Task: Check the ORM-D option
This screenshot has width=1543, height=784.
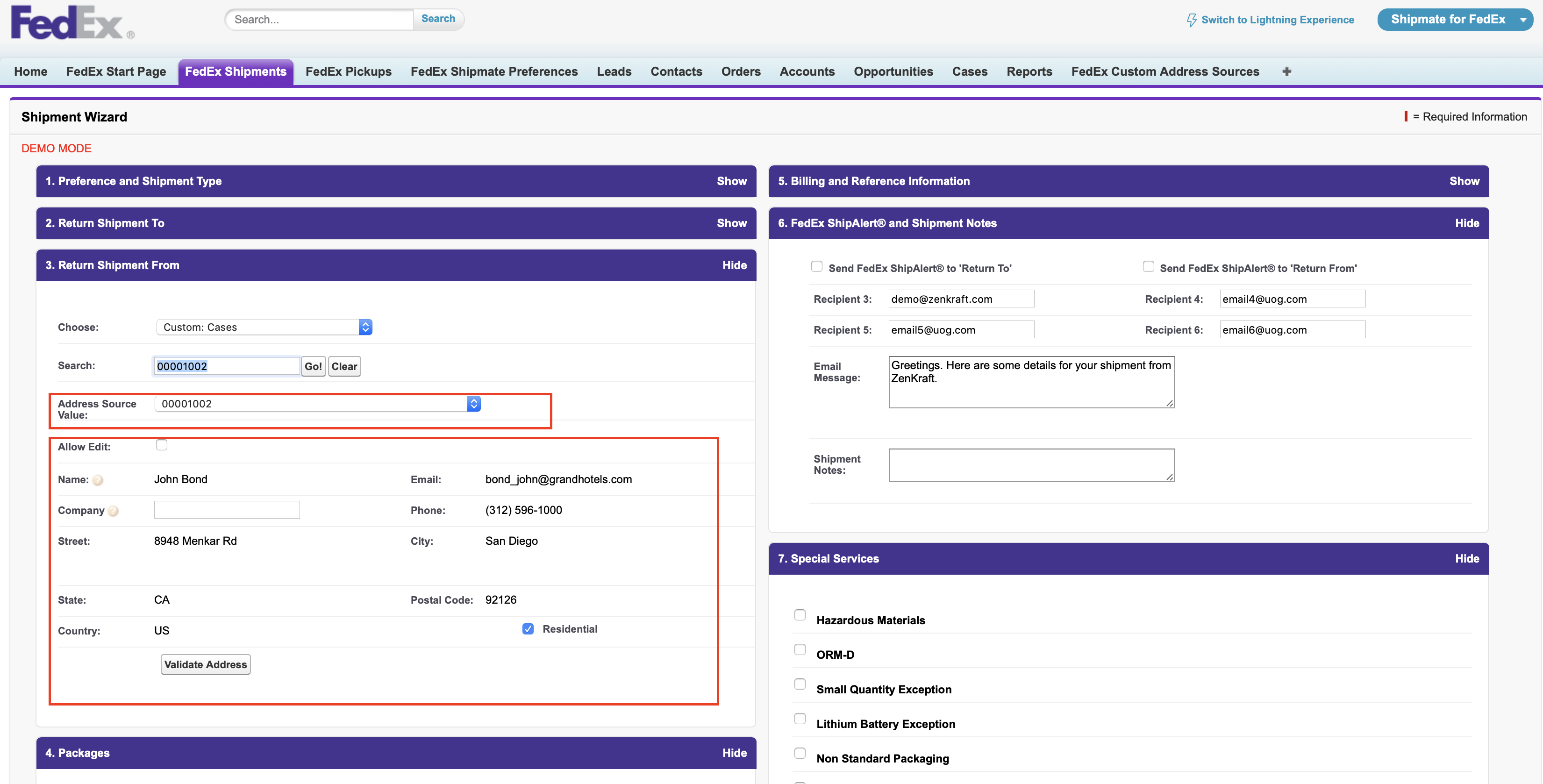Action: coord(800,650)
